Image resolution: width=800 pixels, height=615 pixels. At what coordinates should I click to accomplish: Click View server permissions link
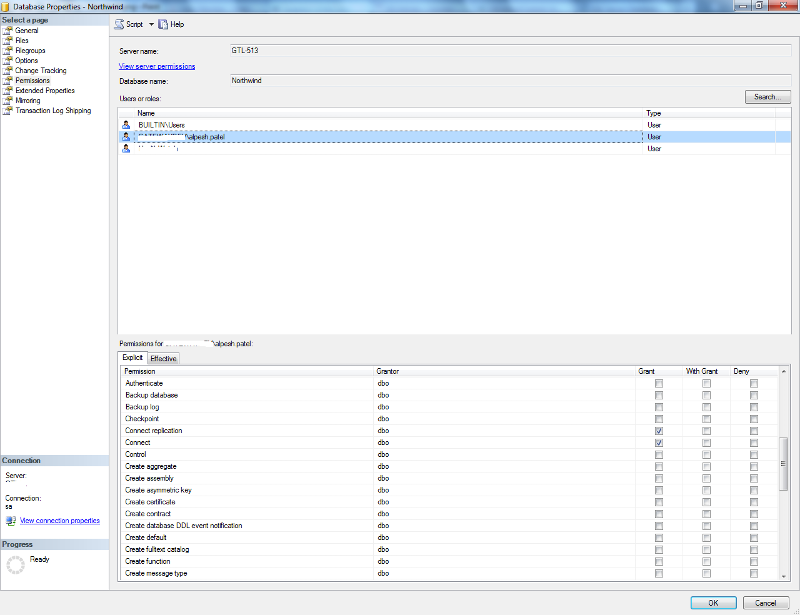click(157, 66)
